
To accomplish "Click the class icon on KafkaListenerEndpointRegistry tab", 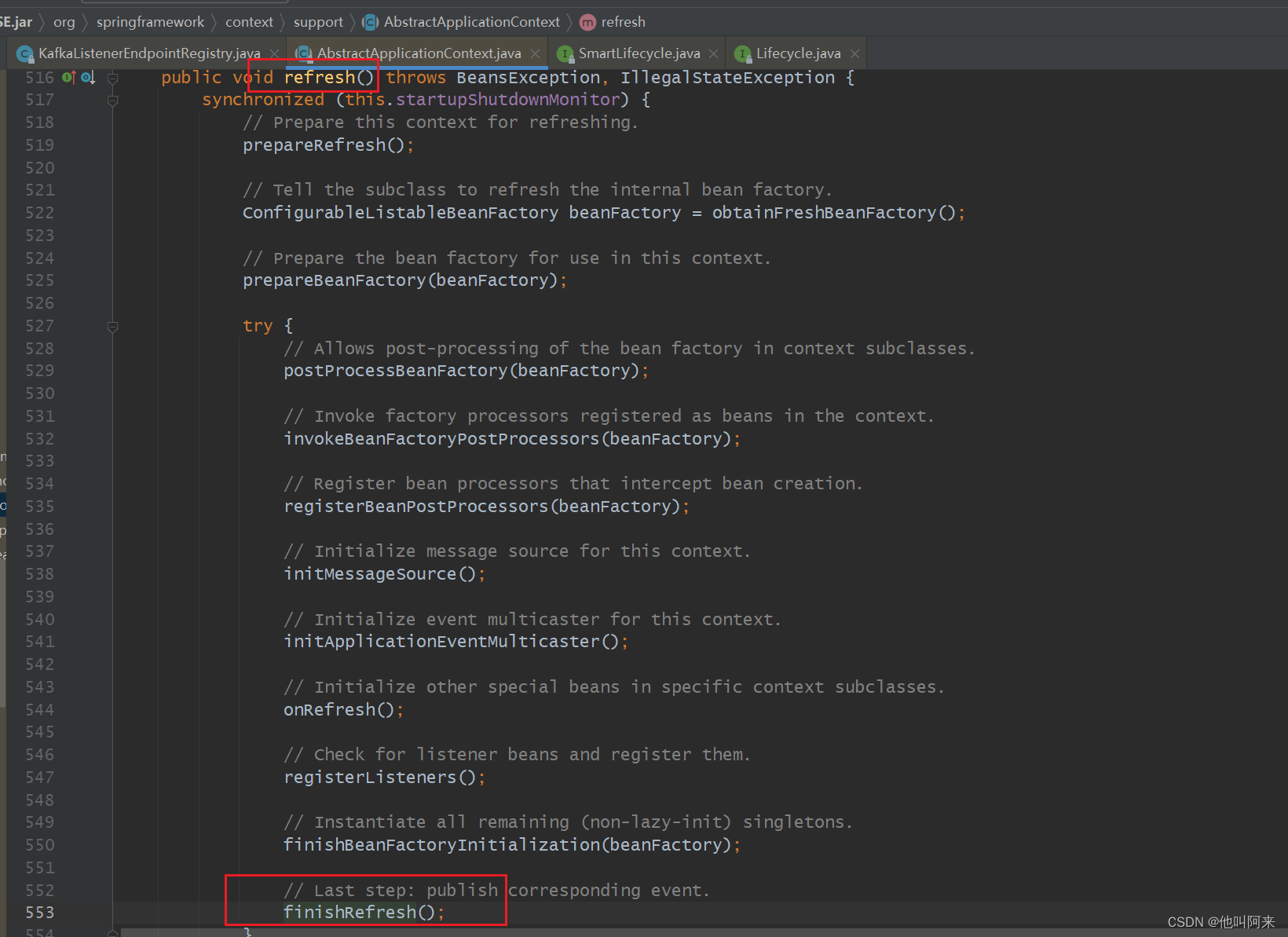I will pos(25,53).
